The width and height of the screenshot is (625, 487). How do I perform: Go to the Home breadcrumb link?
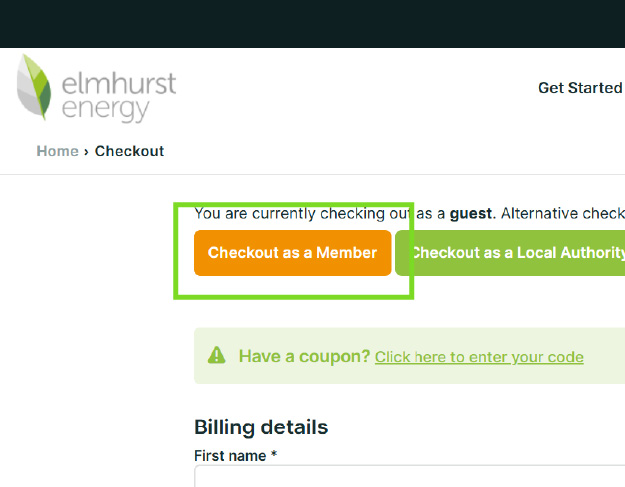(57, 151)
